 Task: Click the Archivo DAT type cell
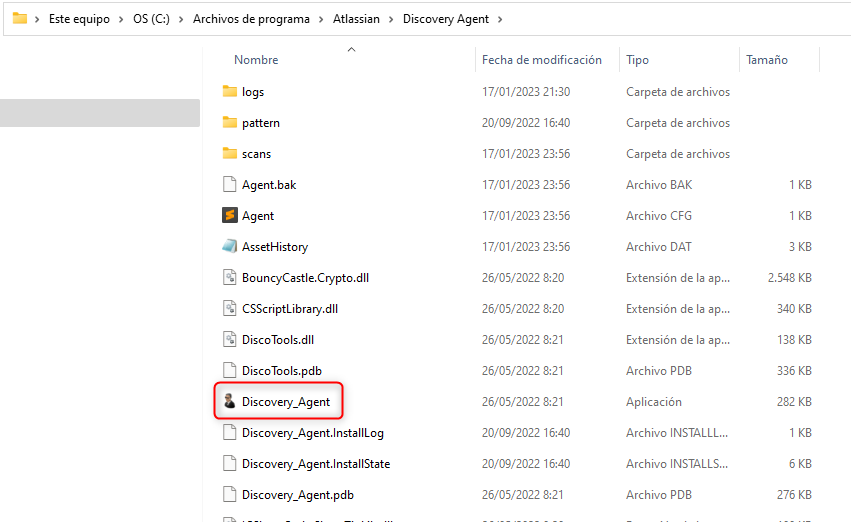click(659, 246)
